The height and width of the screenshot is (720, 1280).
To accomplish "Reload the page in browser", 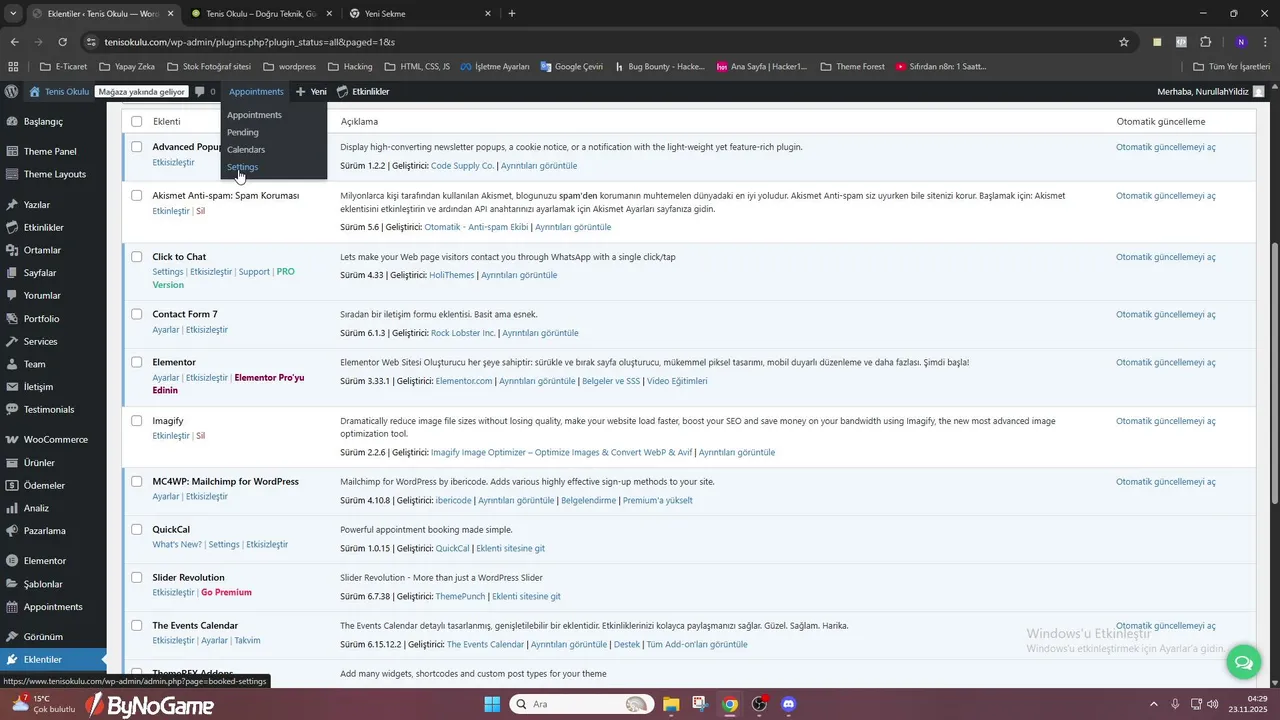I will (62, 42).
